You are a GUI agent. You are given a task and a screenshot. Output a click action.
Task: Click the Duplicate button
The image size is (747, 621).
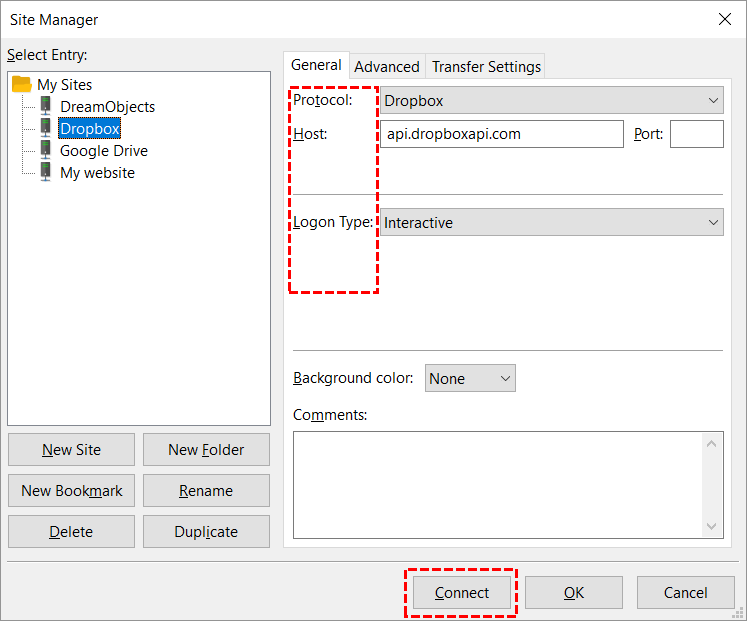206,531
